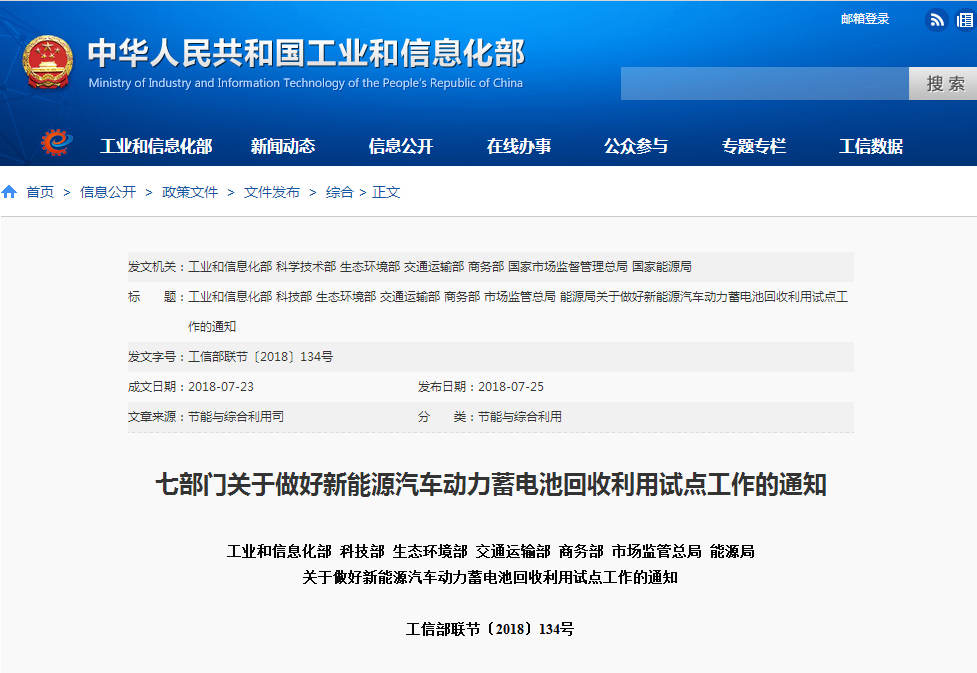Click 综合 breadcrumb link
The width and height of the screenshot is (977, 673).
point(339,192)
